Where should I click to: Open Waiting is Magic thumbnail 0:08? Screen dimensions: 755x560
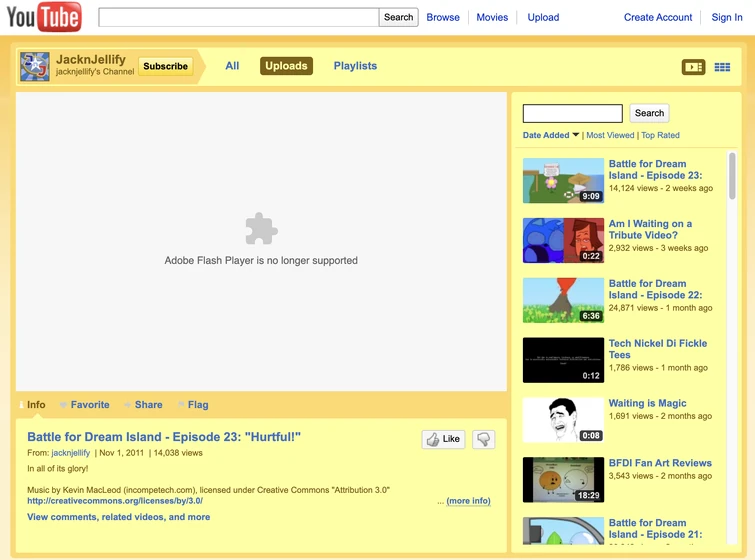[563, 420]
